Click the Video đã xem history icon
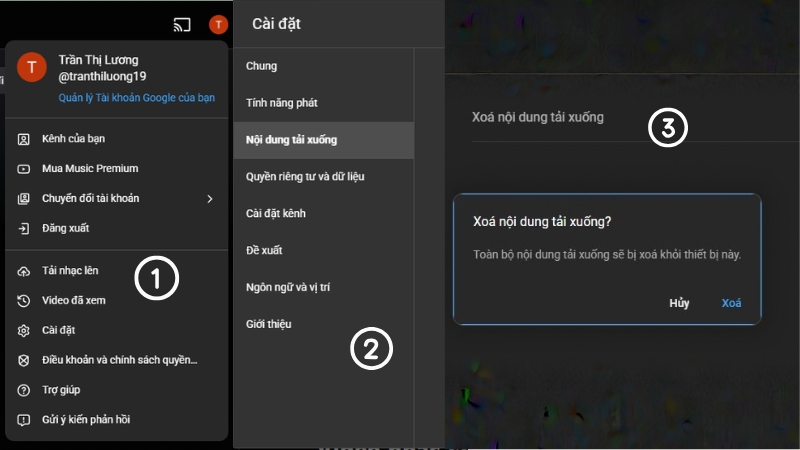 [23, 301]
